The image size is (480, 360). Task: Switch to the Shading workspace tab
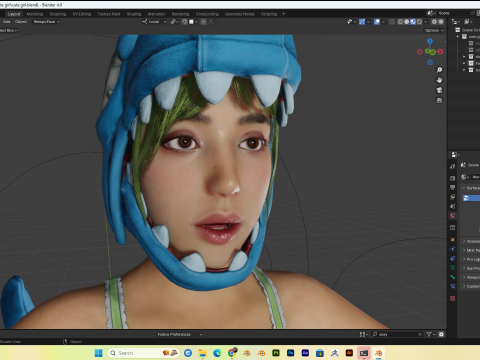134,14
